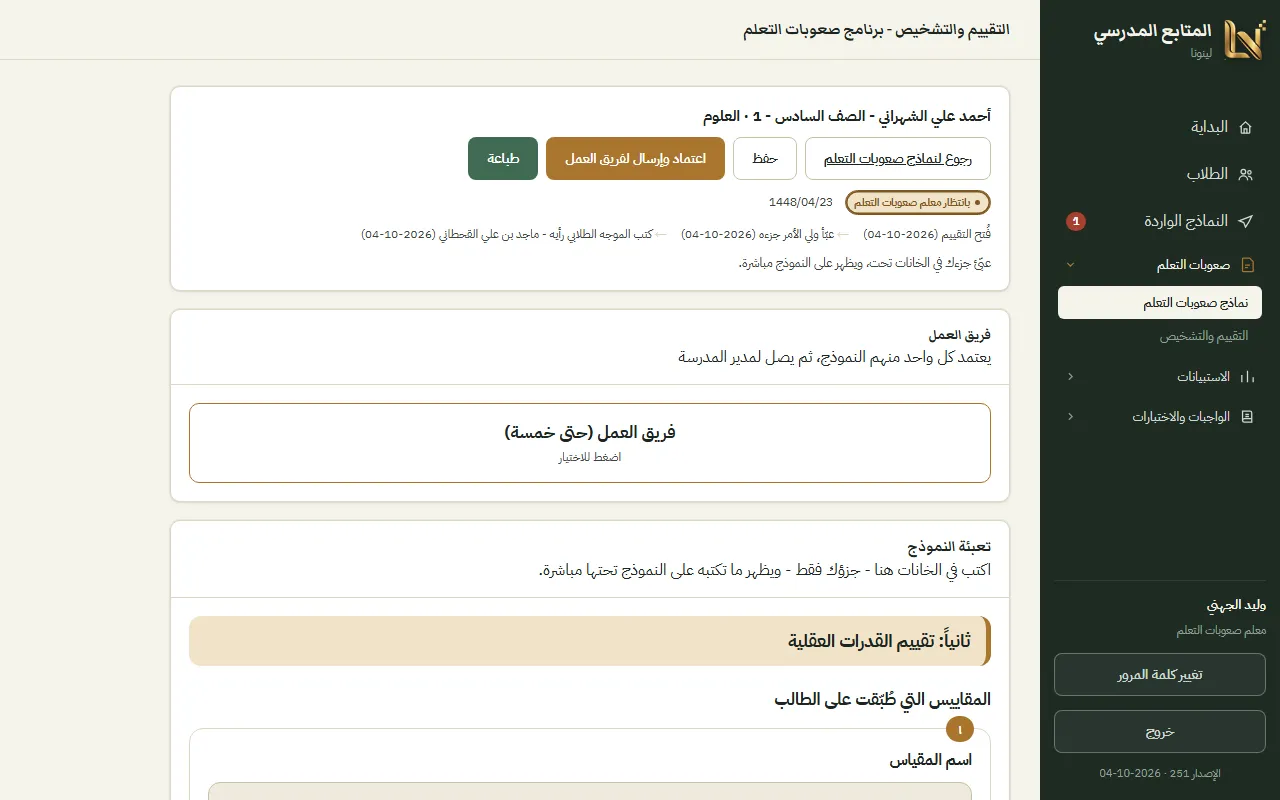
Task: Log out with the خروج button
Action: click(1160, 731)
